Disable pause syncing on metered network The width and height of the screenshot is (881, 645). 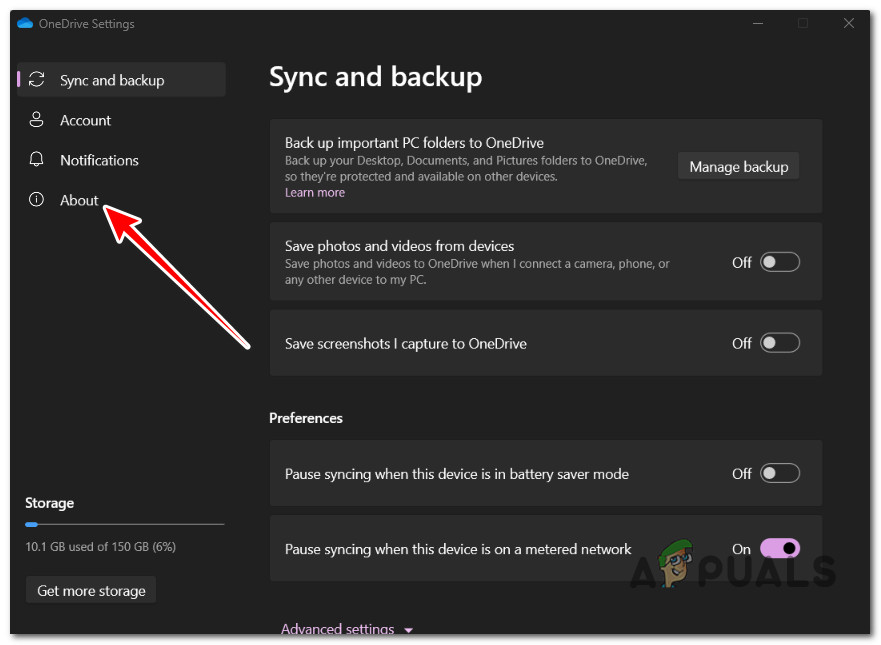(x=780, y=548)
